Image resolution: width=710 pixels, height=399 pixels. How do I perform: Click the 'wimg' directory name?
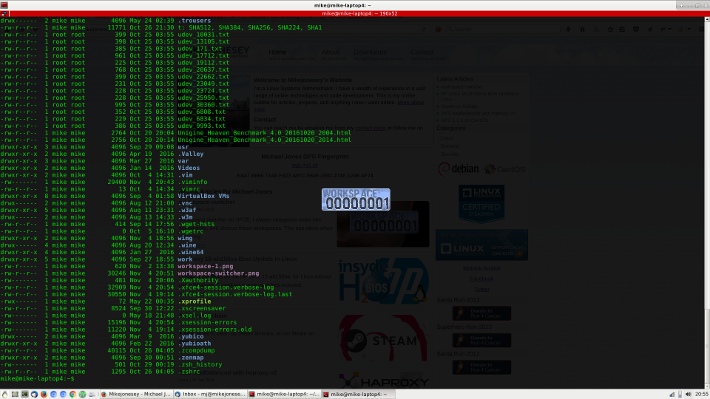pyautogui.click(x=185, y=238)
